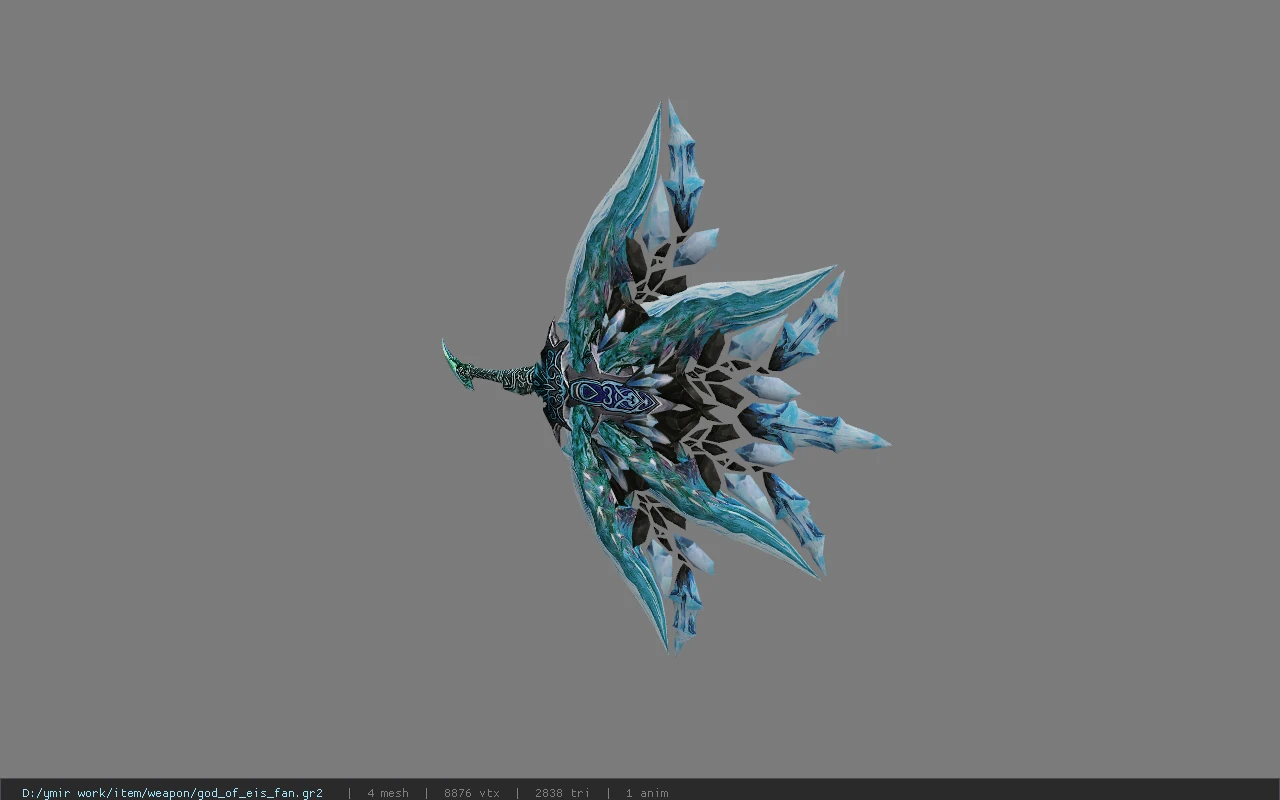The width and height of the screenshot is (1280, 800).
Task: Click the '1 anim' status entry
Action: click(x=647, y=793)
